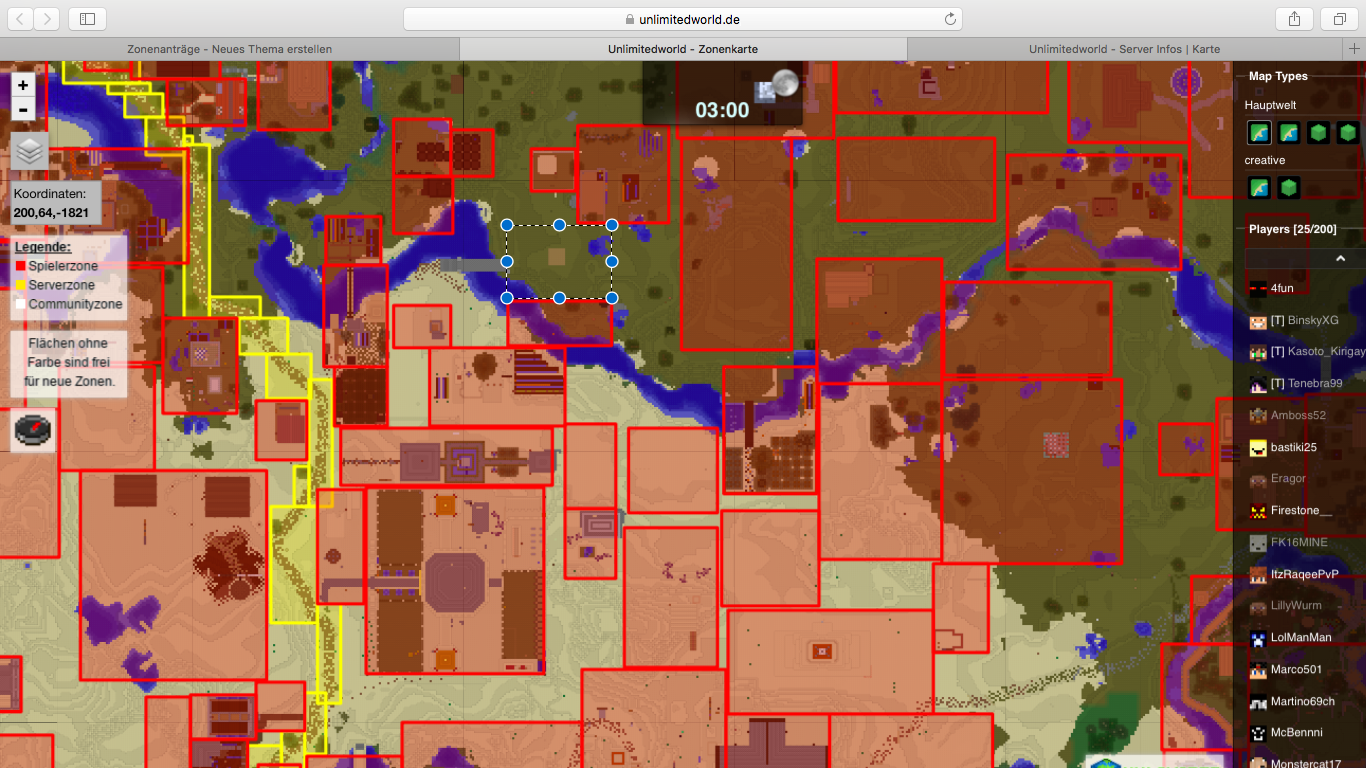The image size is (1366, 768).
Task: Select player bastiki25 in the list
Action: (x=1295, y=447)
